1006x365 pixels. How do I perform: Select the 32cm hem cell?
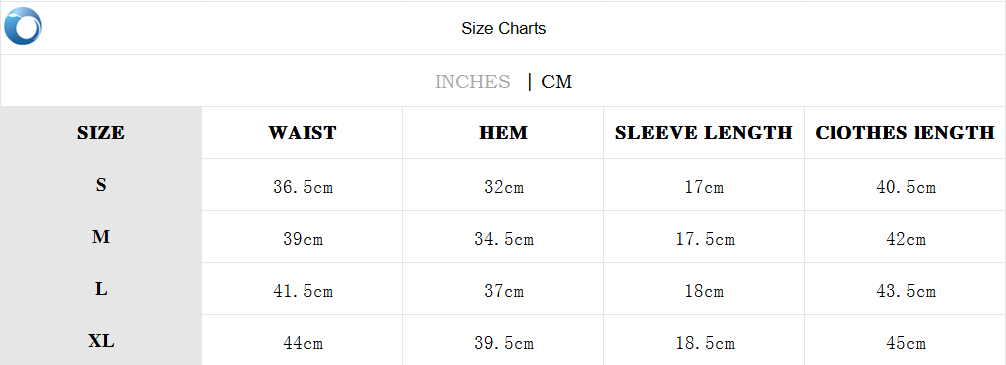[x=504, y=187]
